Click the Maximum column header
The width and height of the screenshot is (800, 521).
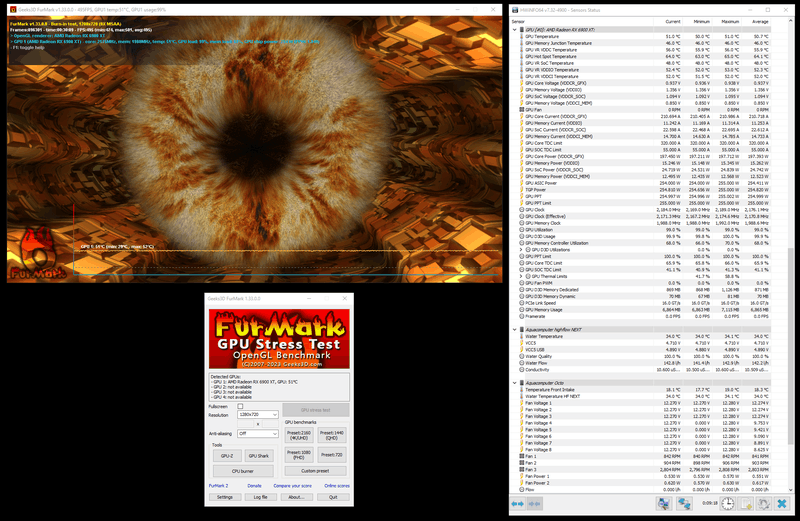(x=727, y=21)
